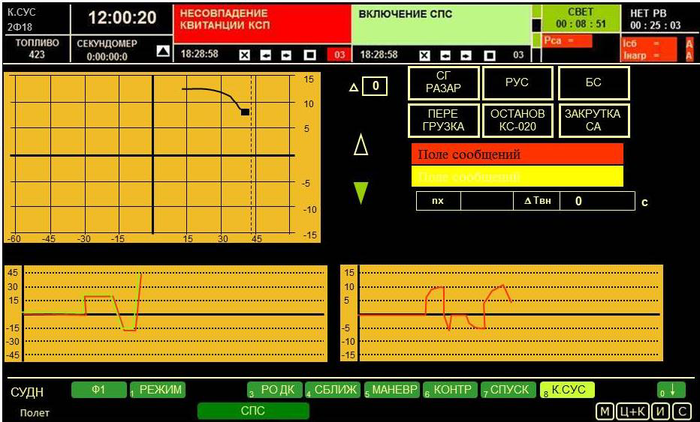The image size is (700, 422).
Task: Open the down-arrow 0 green button
Action: coord(671,389)
